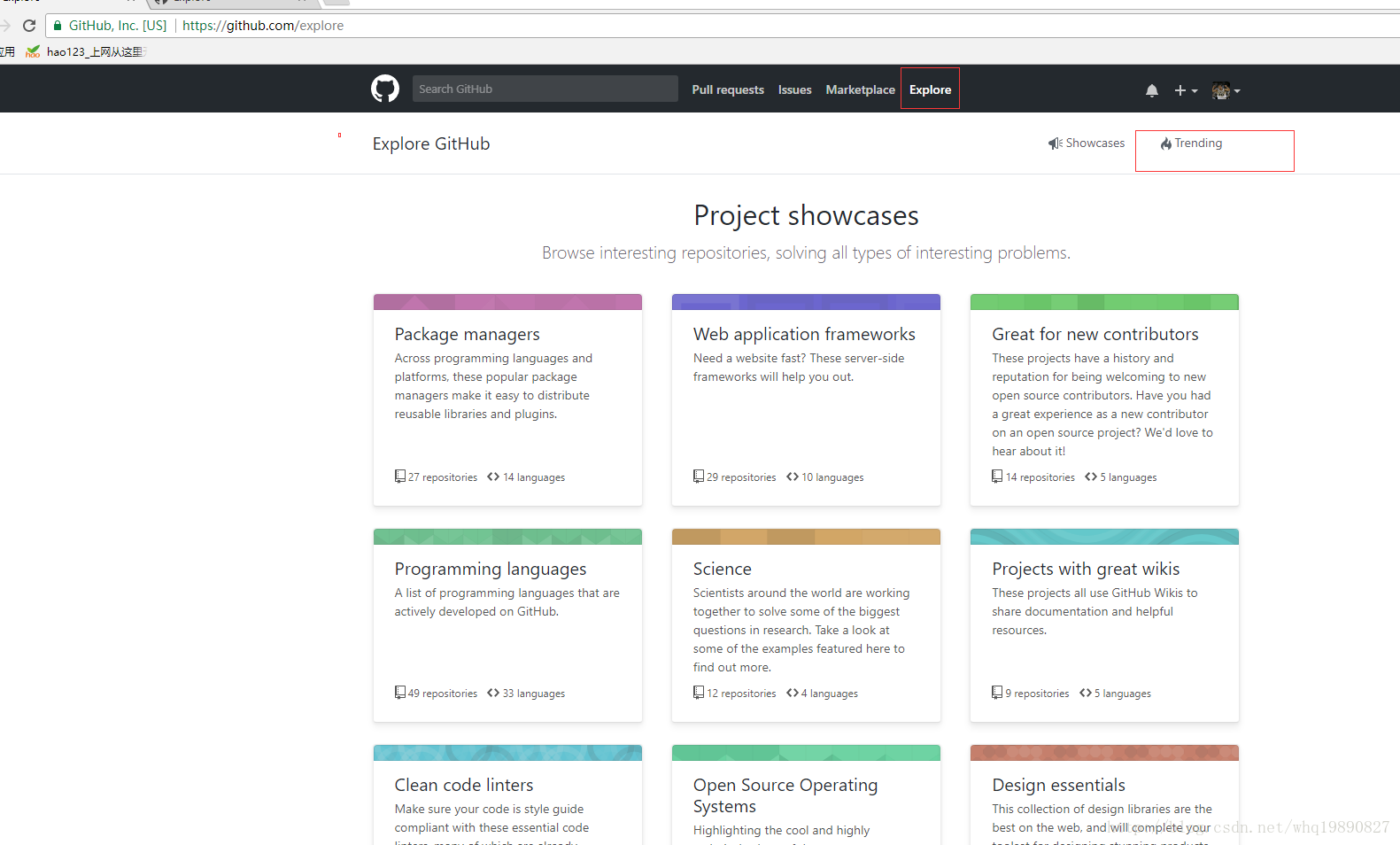This screenshot has height=845, width=1400.
Task: Open Issues in the navigation
Action: point(795,89)
